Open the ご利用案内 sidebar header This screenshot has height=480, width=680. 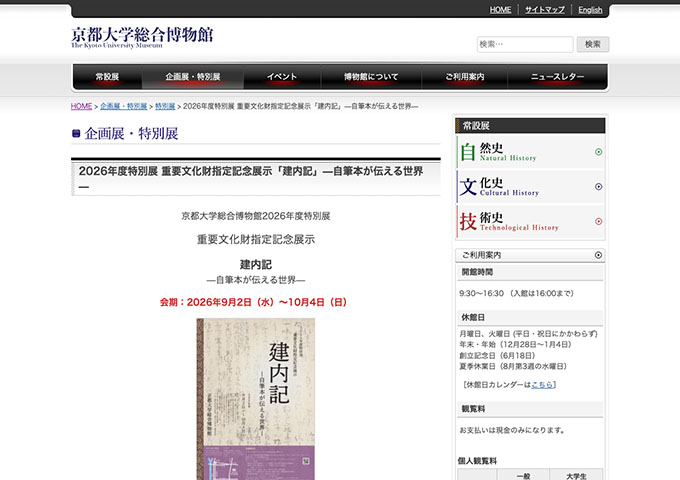tap(530, 255)
